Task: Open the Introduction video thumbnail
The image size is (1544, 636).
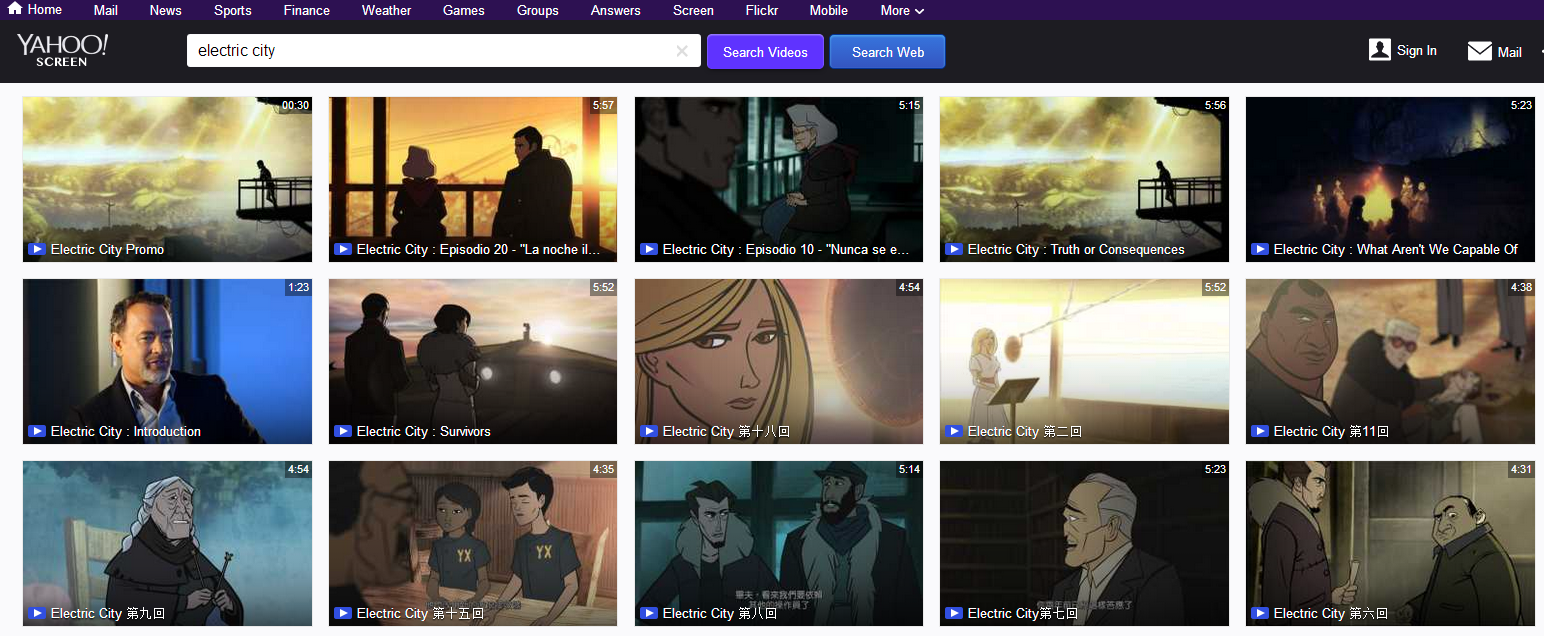Action: point(167,361)
